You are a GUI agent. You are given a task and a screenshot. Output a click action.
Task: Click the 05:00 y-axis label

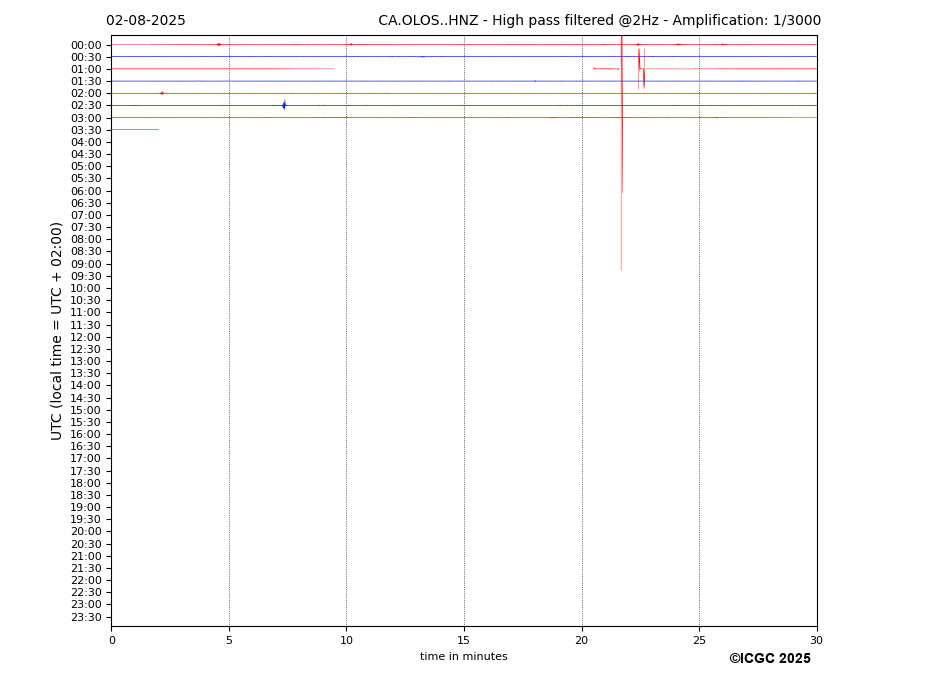point(86,167)
